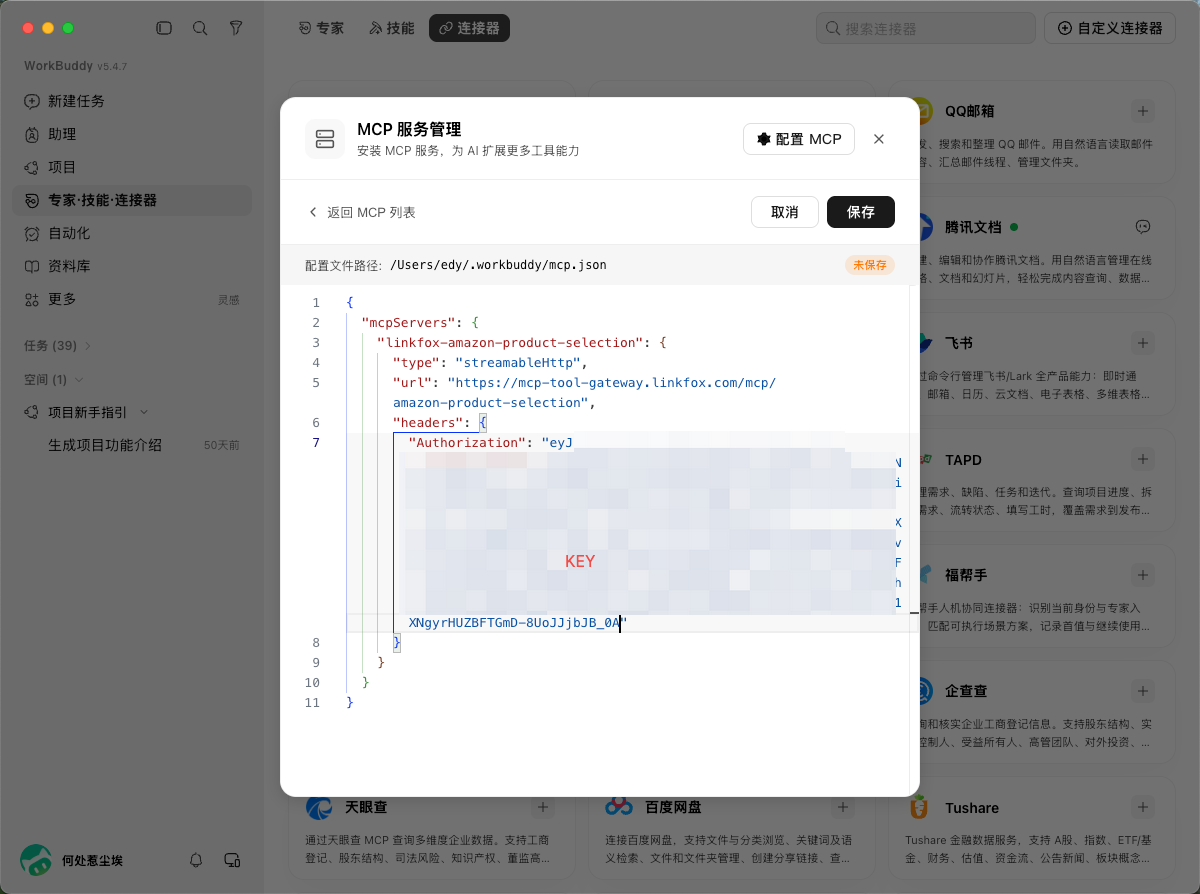Viewport: 1200px width, 894px height.
Task: Add the Tushare connector with plus
Action: [x=1143, y=807]
